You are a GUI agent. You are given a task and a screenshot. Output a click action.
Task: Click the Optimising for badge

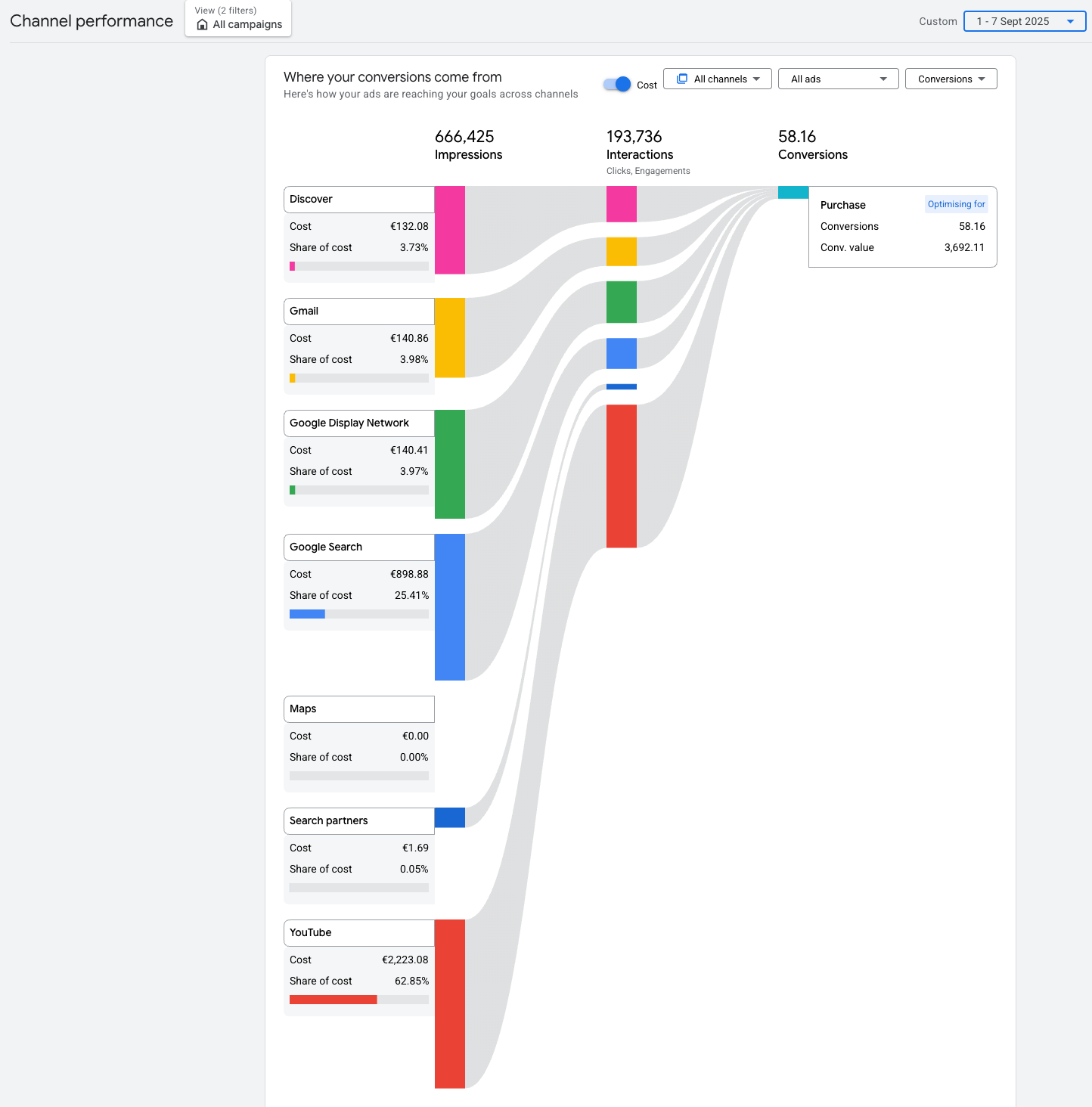pyautogui.click(x=957, y=204)
